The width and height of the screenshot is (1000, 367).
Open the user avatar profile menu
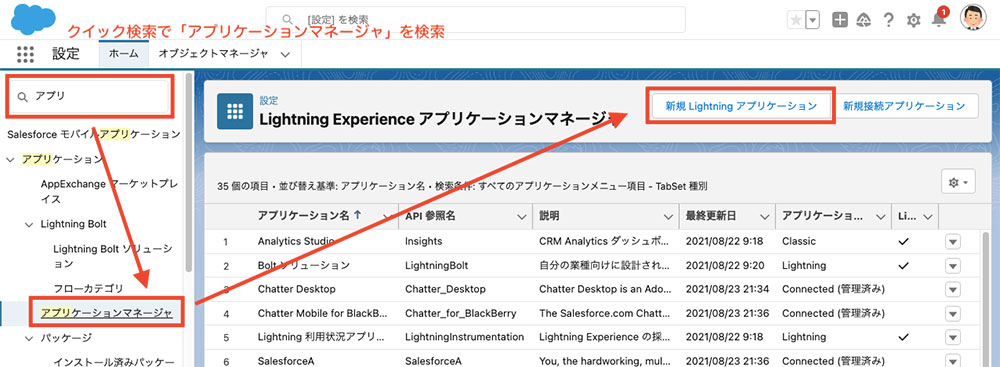coord(973,18)
